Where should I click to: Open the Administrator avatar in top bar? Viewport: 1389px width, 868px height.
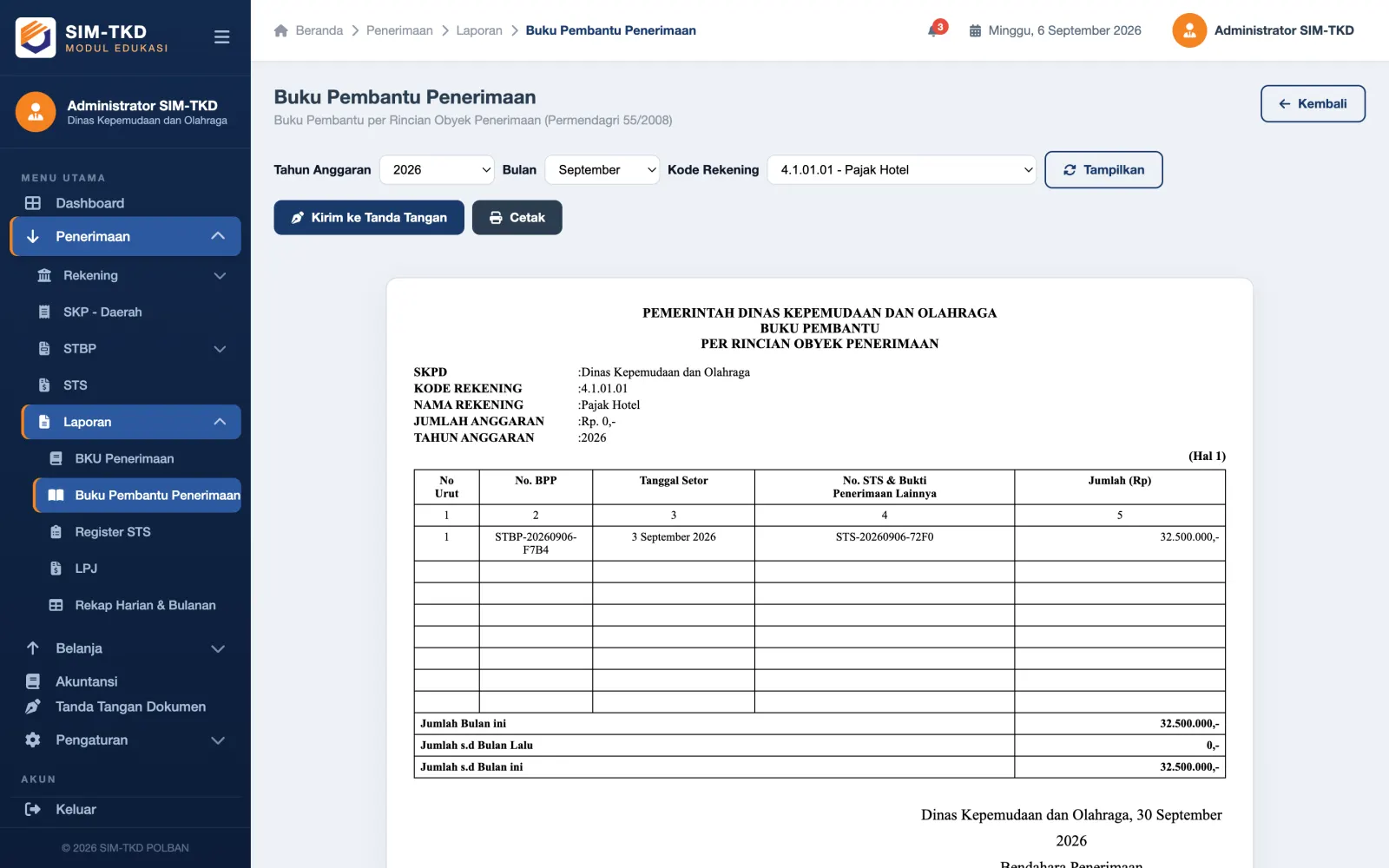1189,30
